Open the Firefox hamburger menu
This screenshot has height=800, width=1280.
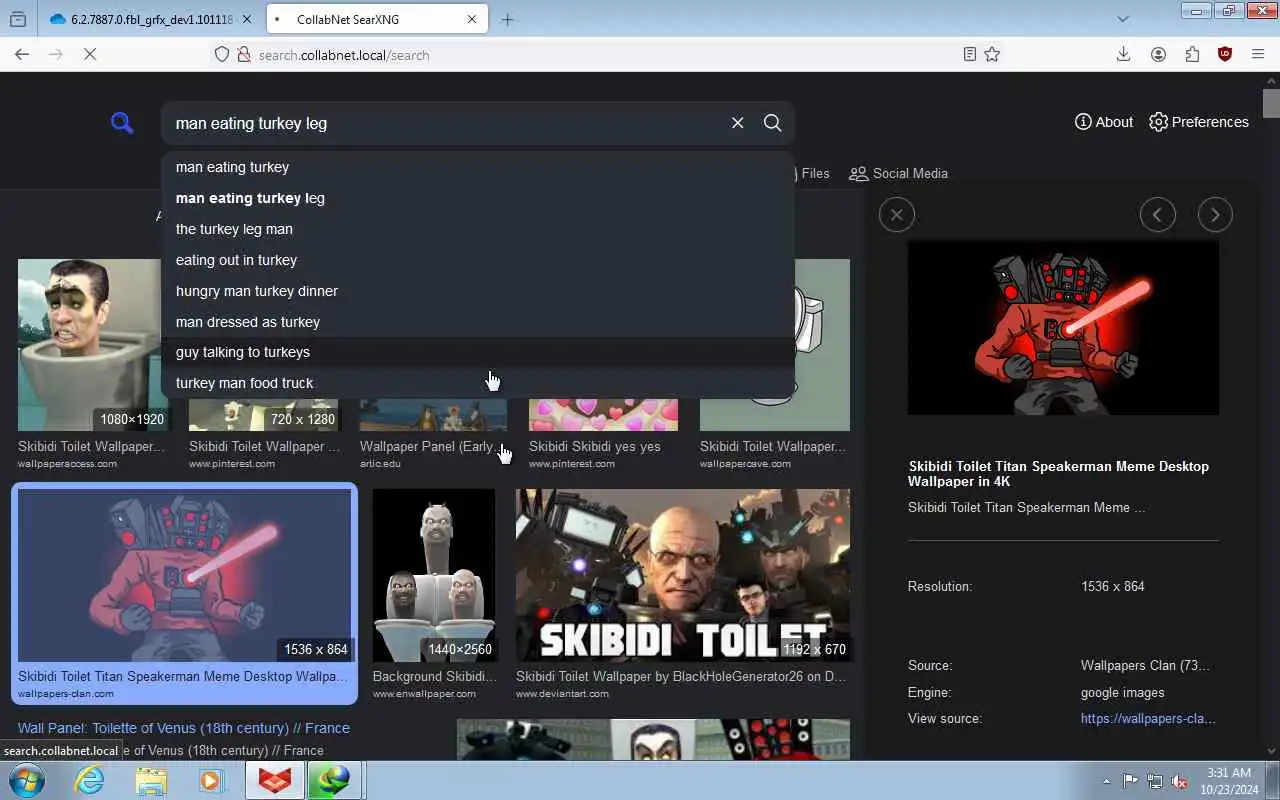(x=1258, y=55)
